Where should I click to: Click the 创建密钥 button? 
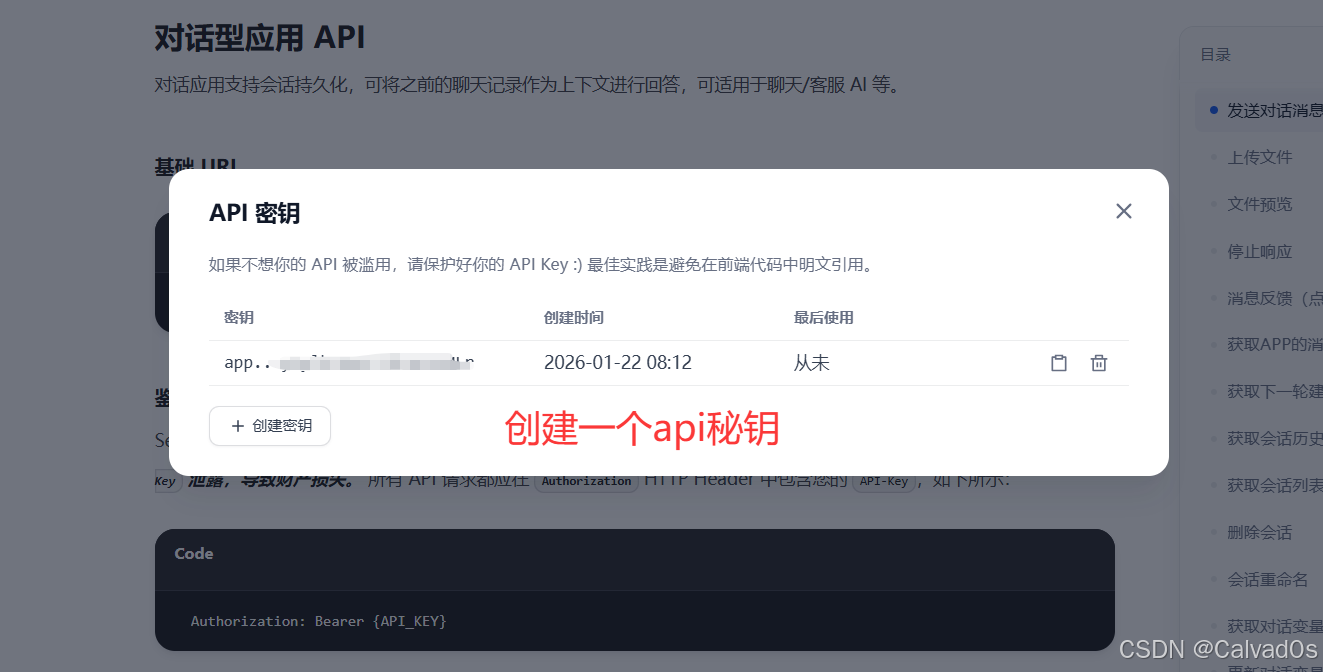[270, 426]
